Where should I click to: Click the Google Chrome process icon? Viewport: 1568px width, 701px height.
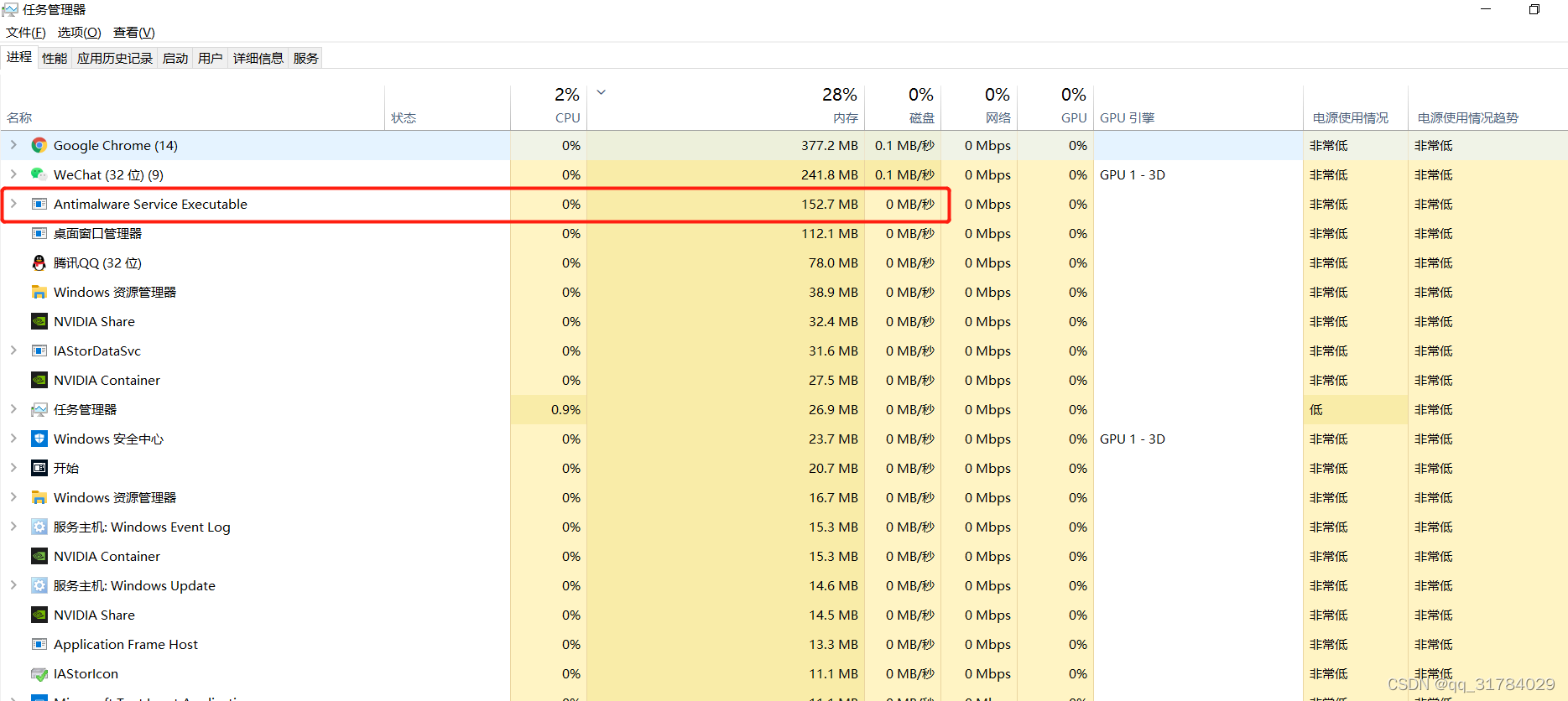click(39, 145)
